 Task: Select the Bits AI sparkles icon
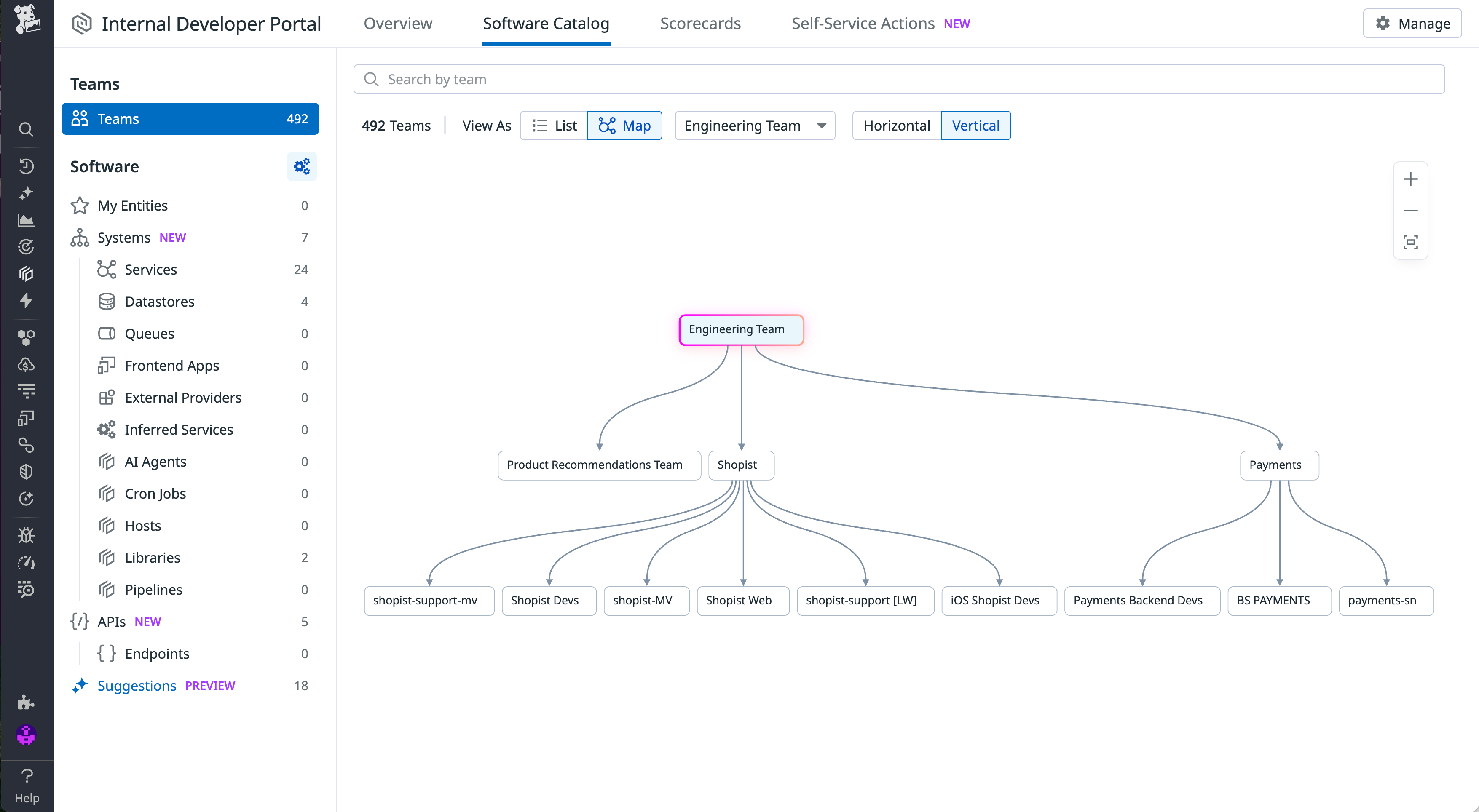27,193
